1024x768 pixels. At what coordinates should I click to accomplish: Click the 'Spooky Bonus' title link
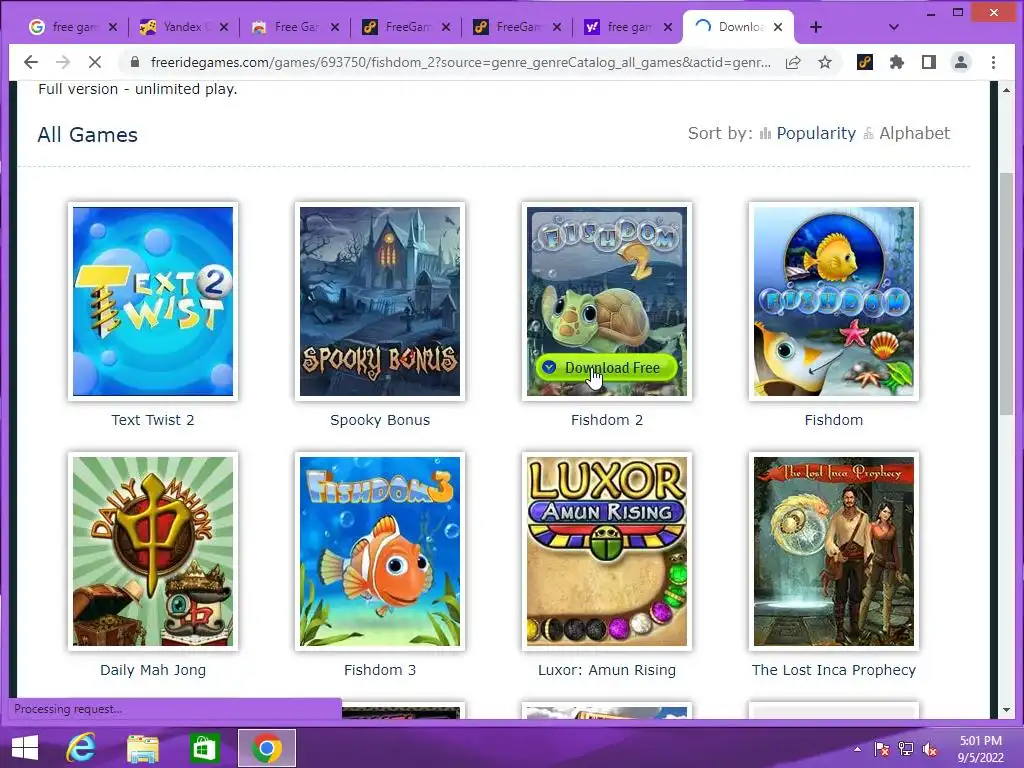pos(380,420)
